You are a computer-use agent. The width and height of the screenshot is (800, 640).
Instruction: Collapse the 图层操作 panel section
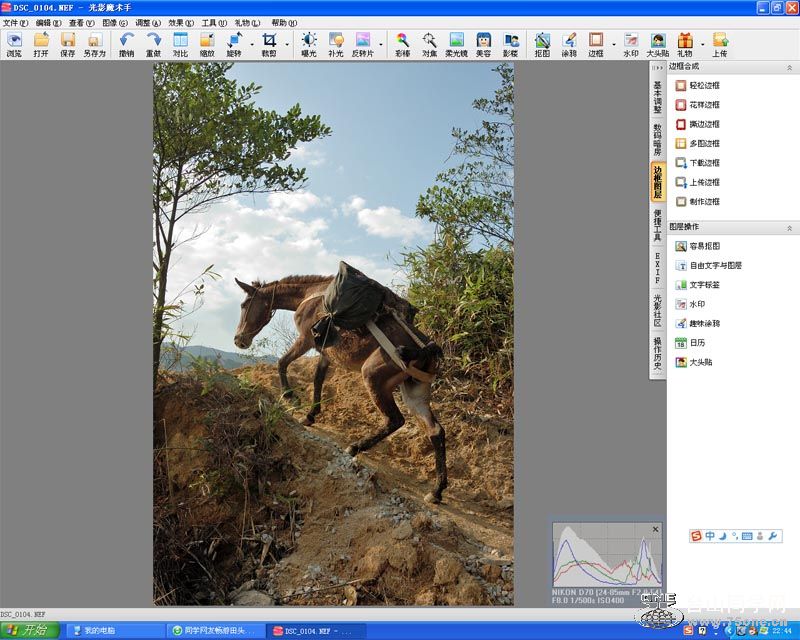(x=791, y=227)
